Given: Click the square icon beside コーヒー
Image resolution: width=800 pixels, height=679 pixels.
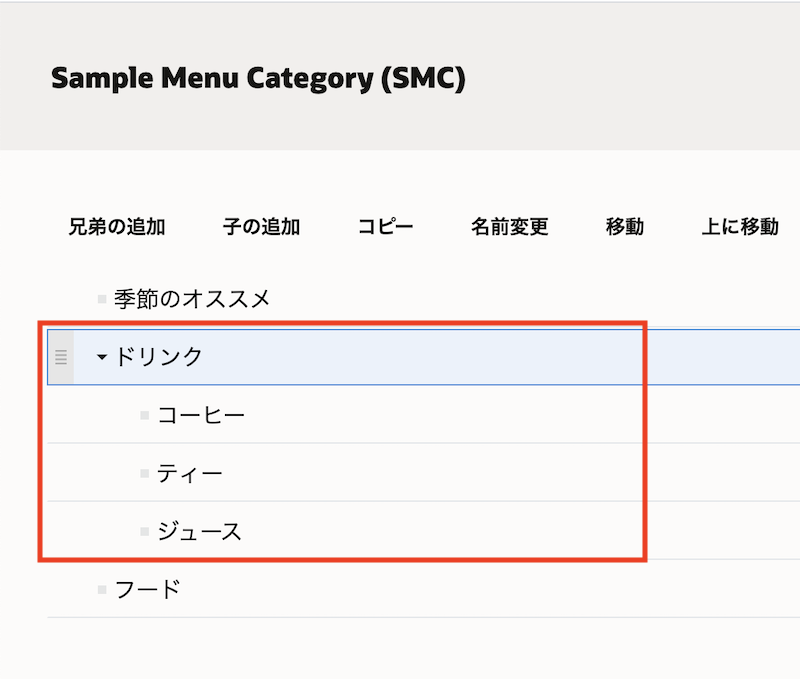Looking at the screenshot, I should click(x=143, y=413).
